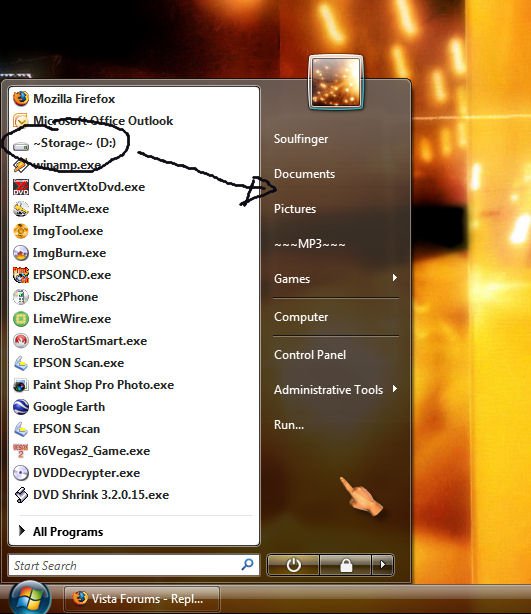
Task: Click the "DVDDecrypter.exe" program name
Action: (x=87, y=473)
